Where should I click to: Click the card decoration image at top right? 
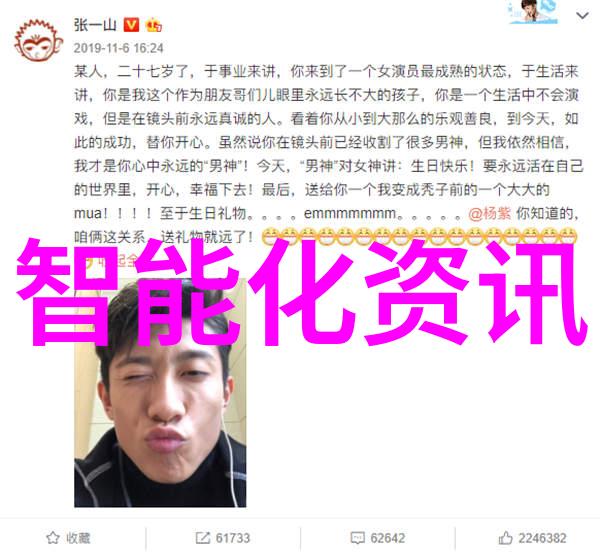point(533,12)
